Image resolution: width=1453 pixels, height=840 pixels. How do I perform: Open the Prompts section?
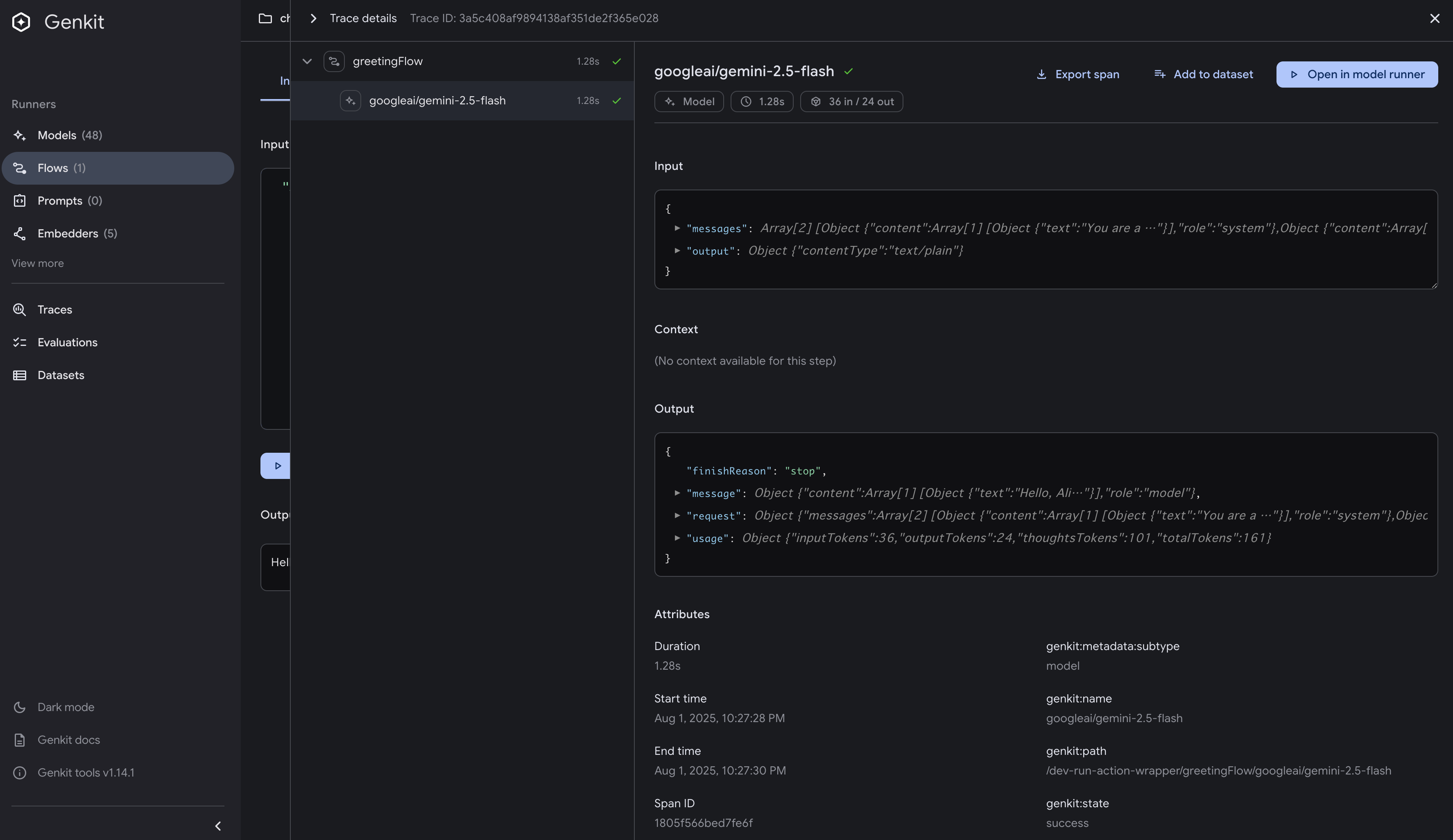tap(118, 201)
